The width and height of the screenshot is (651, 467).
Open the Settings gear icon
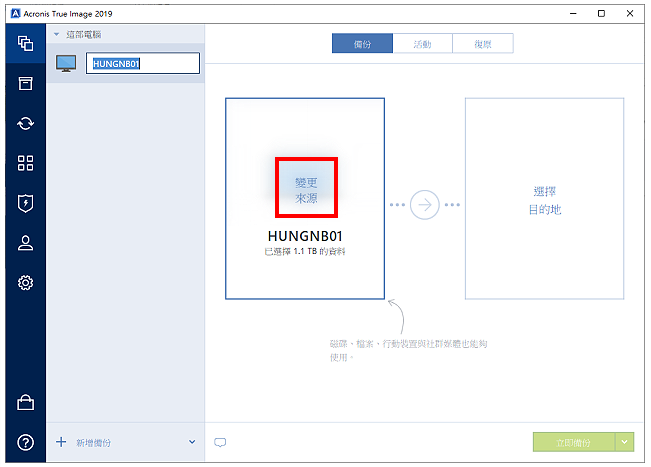[25, 283]
